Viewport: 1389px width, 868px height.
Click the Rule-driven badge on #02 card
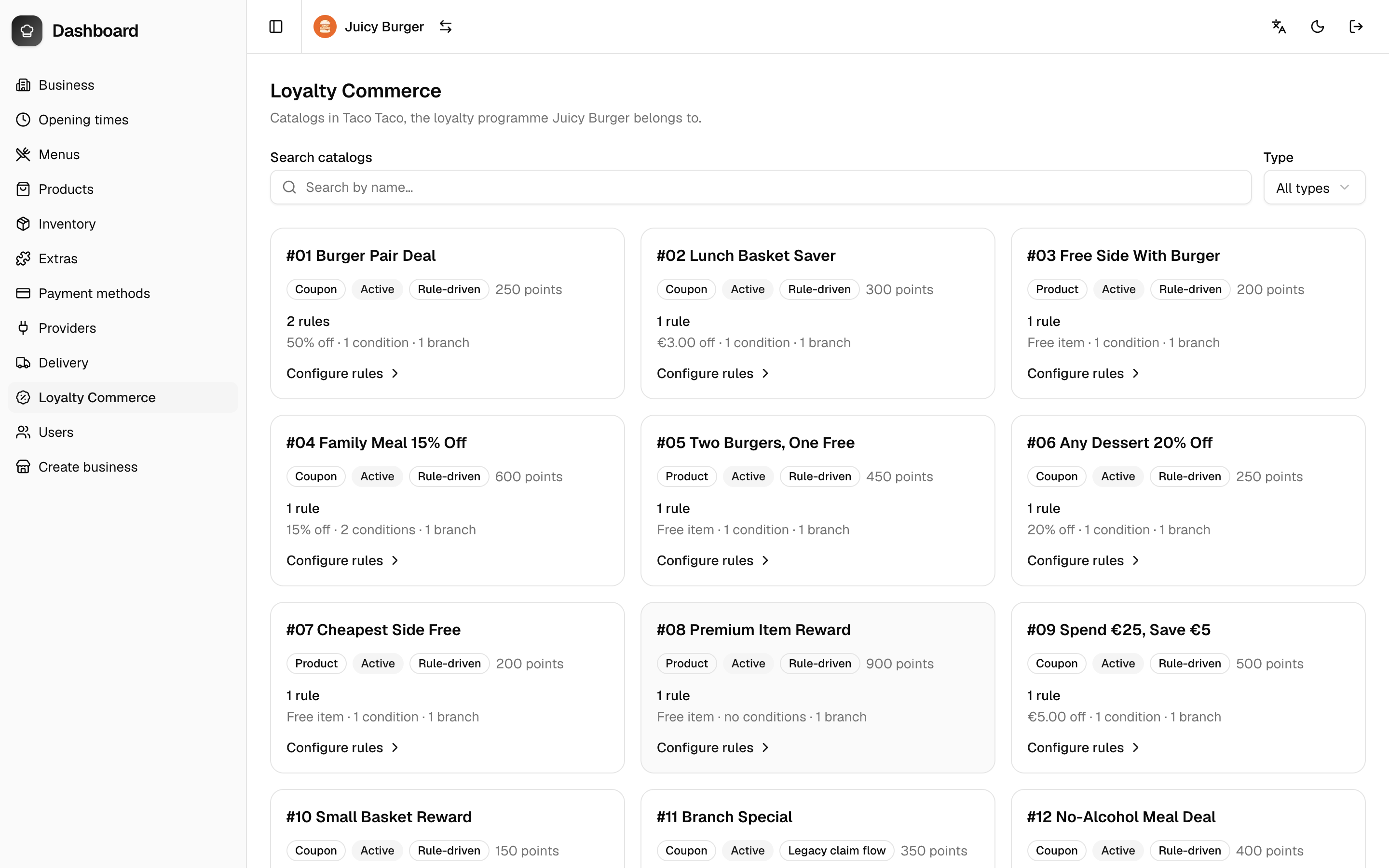819,289
